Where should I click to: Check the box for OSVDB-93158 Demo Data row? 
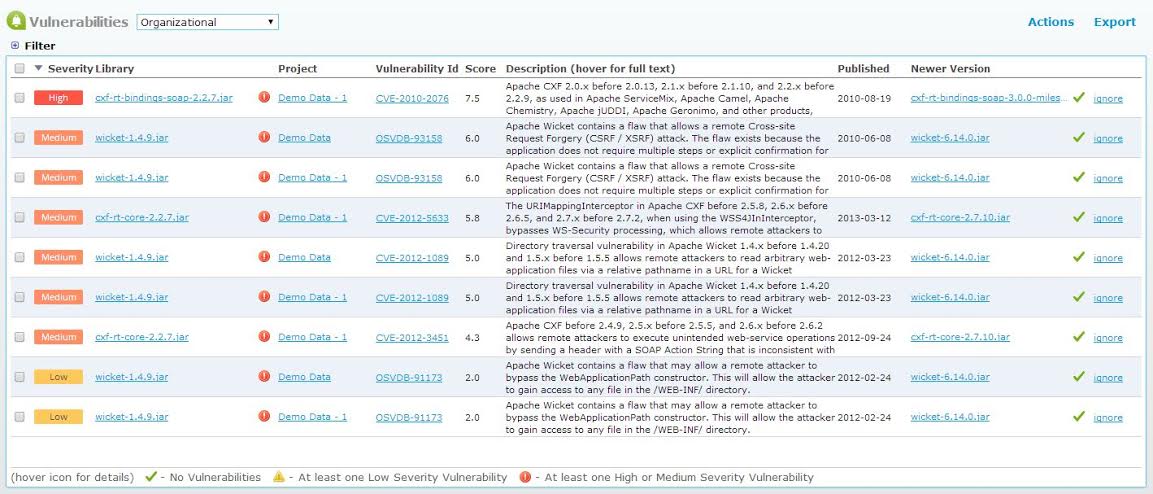pyautogui.click(x=19, y=137)
